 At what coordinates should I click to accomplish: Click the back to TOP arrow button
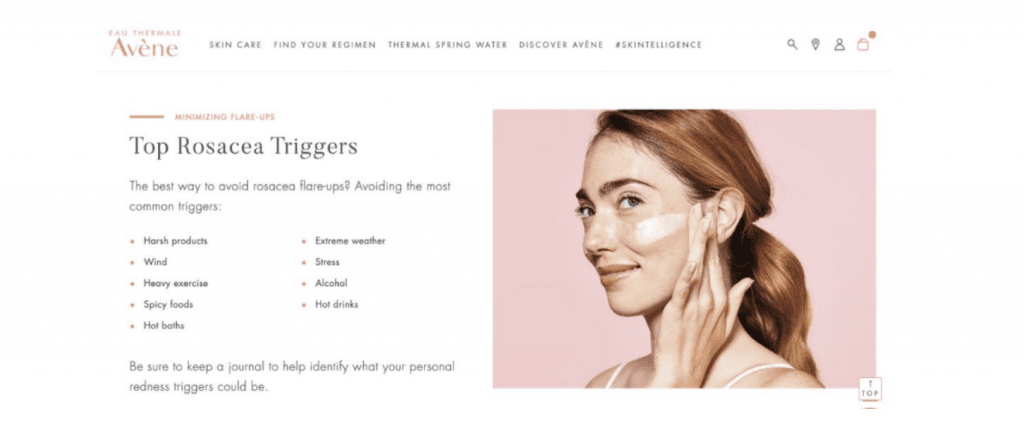870,389
